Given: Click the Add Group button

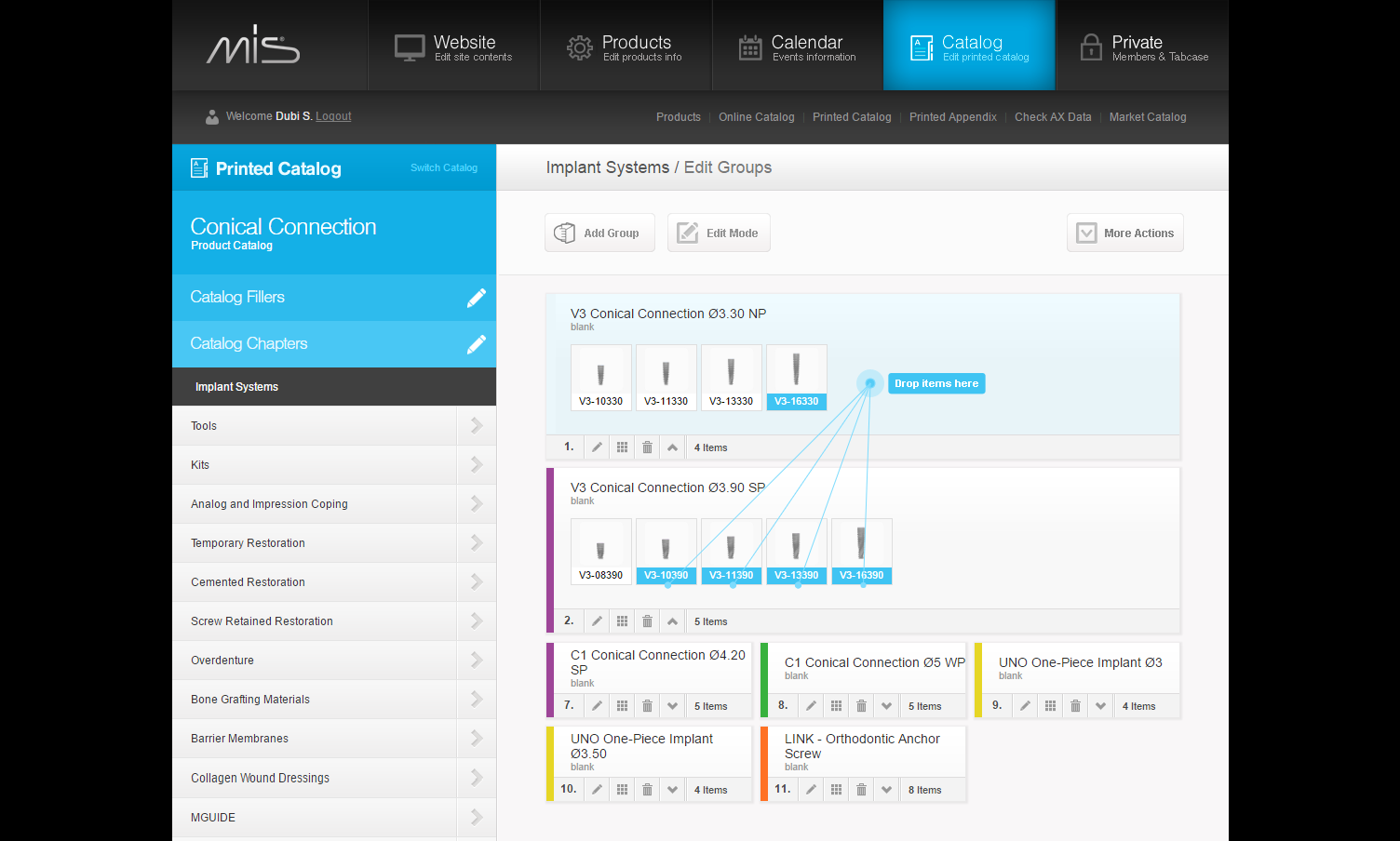Looking at the screenshot, I should tap(599, 233).
